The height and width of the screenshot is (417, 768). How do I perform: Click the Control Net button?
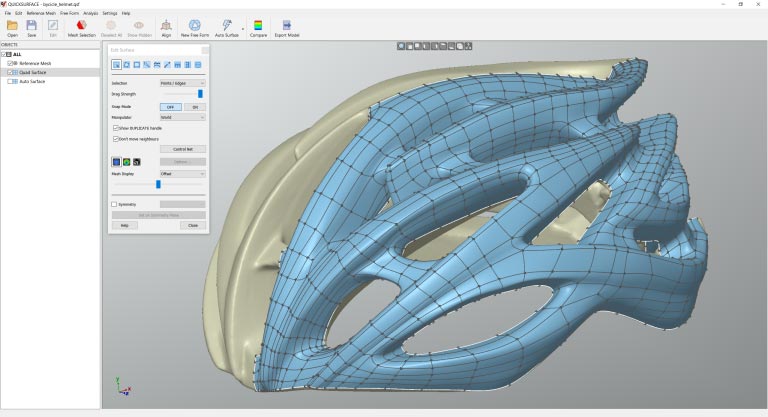pyautogui.click(x=182, y=149)
